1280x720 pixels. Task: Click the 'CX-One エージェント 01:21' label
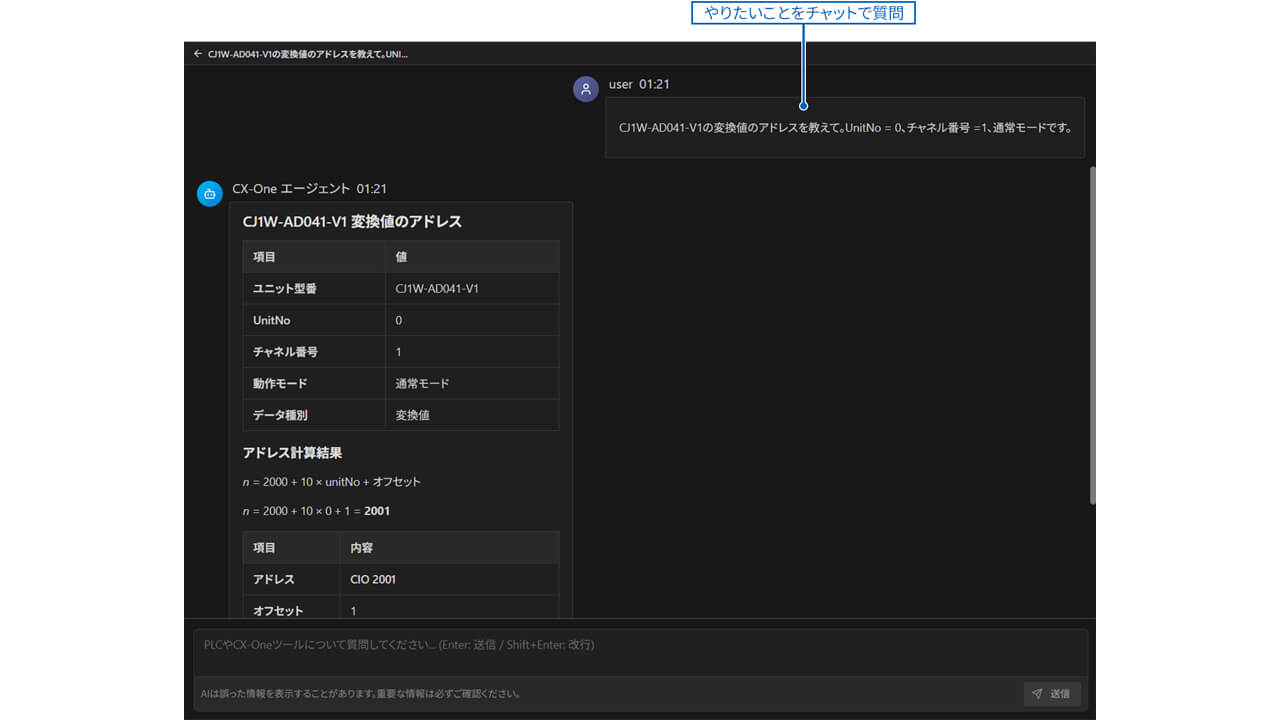pos(309,188)
